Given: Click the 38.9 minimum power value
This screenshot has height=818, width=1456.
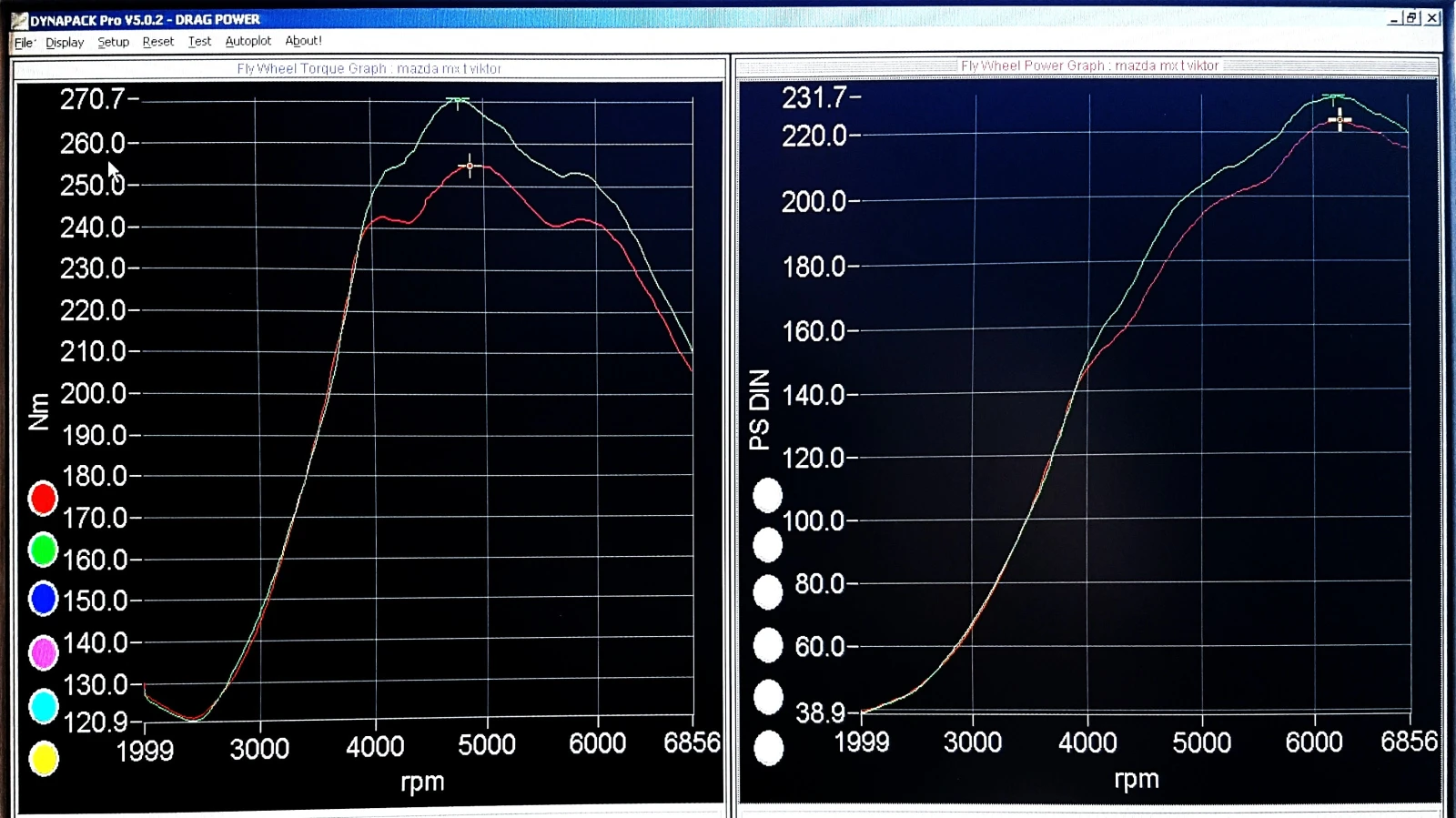Looking at the screenshot, I should coord(820,712).
